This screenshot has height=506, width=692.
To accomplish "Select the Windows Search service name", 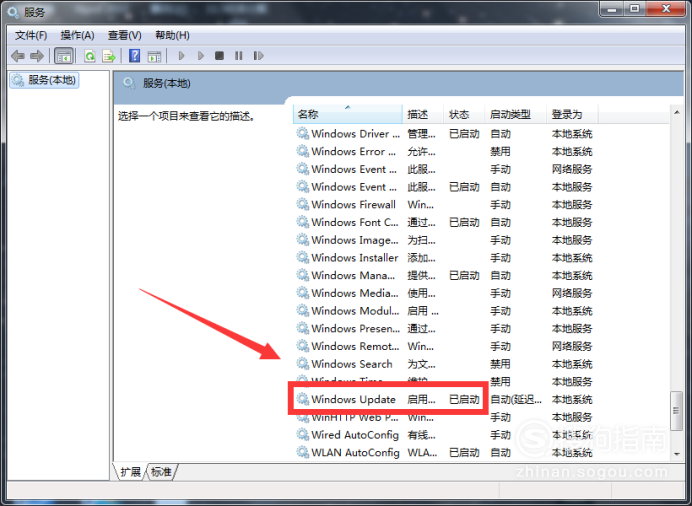I will click(351, 364).
